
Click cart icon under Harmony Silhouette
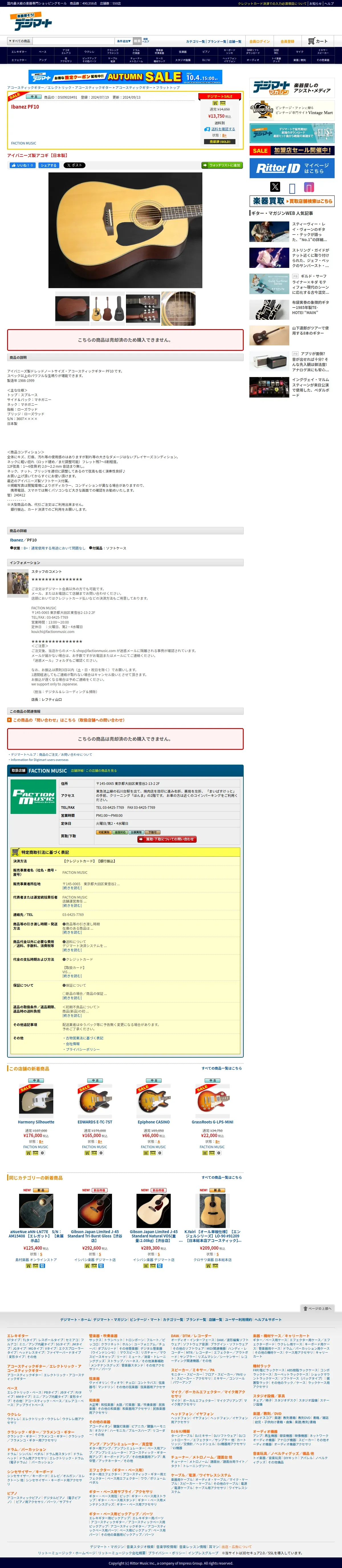29,1153
